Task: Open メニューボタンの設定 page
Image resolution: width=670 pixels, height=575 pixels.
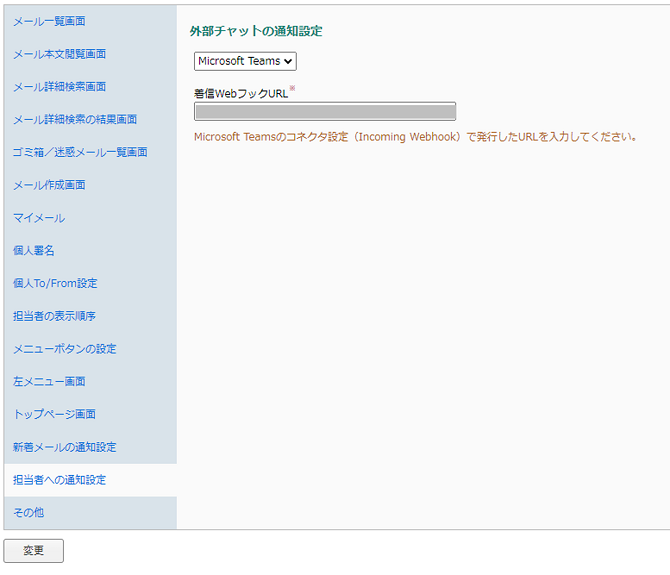Action: pos(64,349)
